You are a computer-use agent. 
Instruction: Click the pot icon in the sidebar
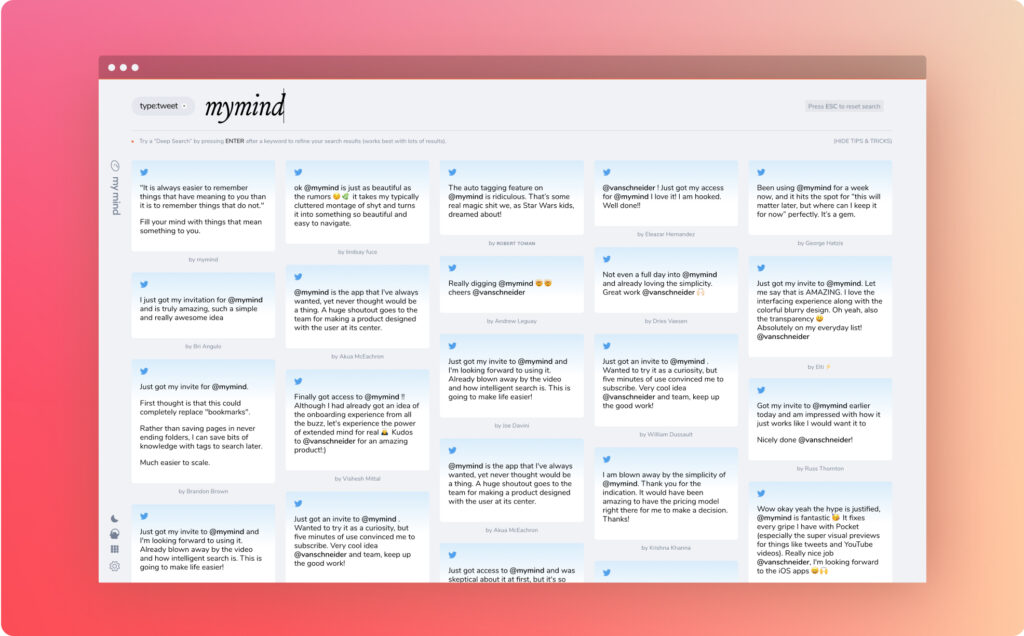click(x=115, y=534)
